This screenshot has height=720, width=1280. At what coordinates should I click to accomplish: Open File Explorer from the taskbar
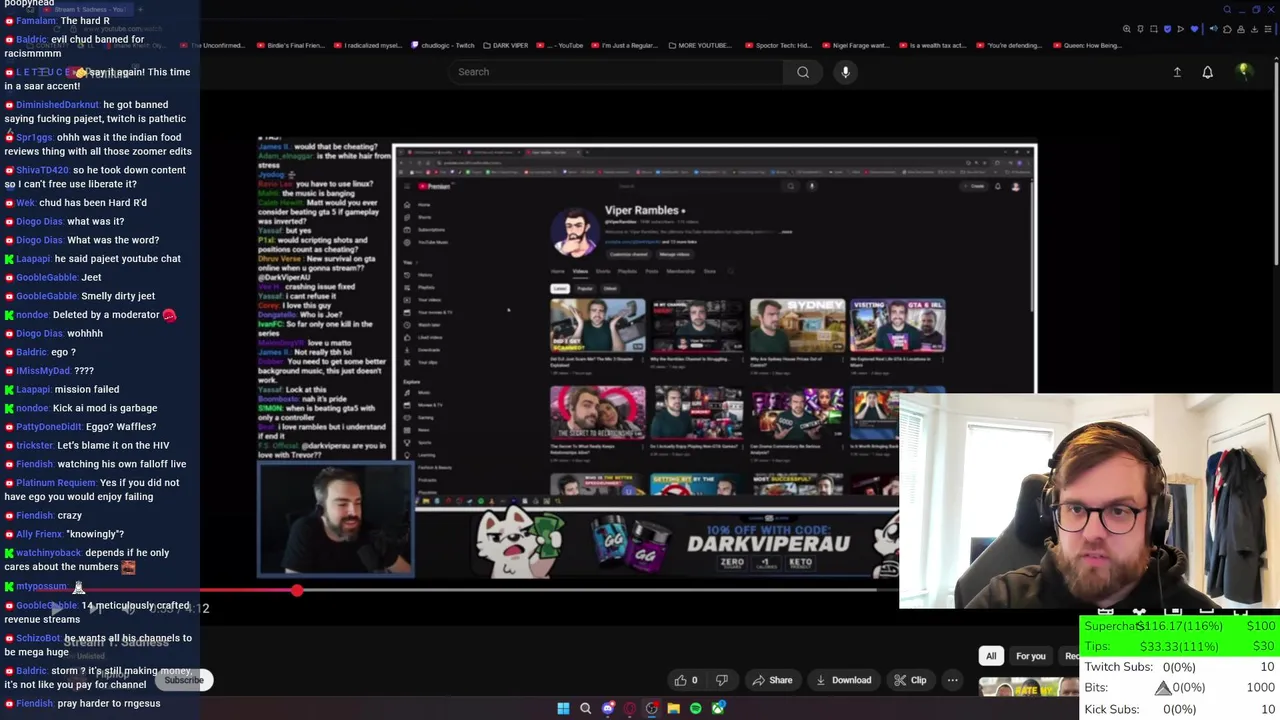coord(674,708)
